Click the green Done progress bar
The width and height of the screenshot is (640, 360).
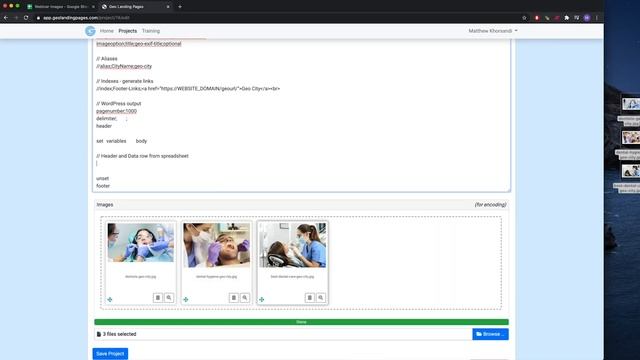coord(301,322)
